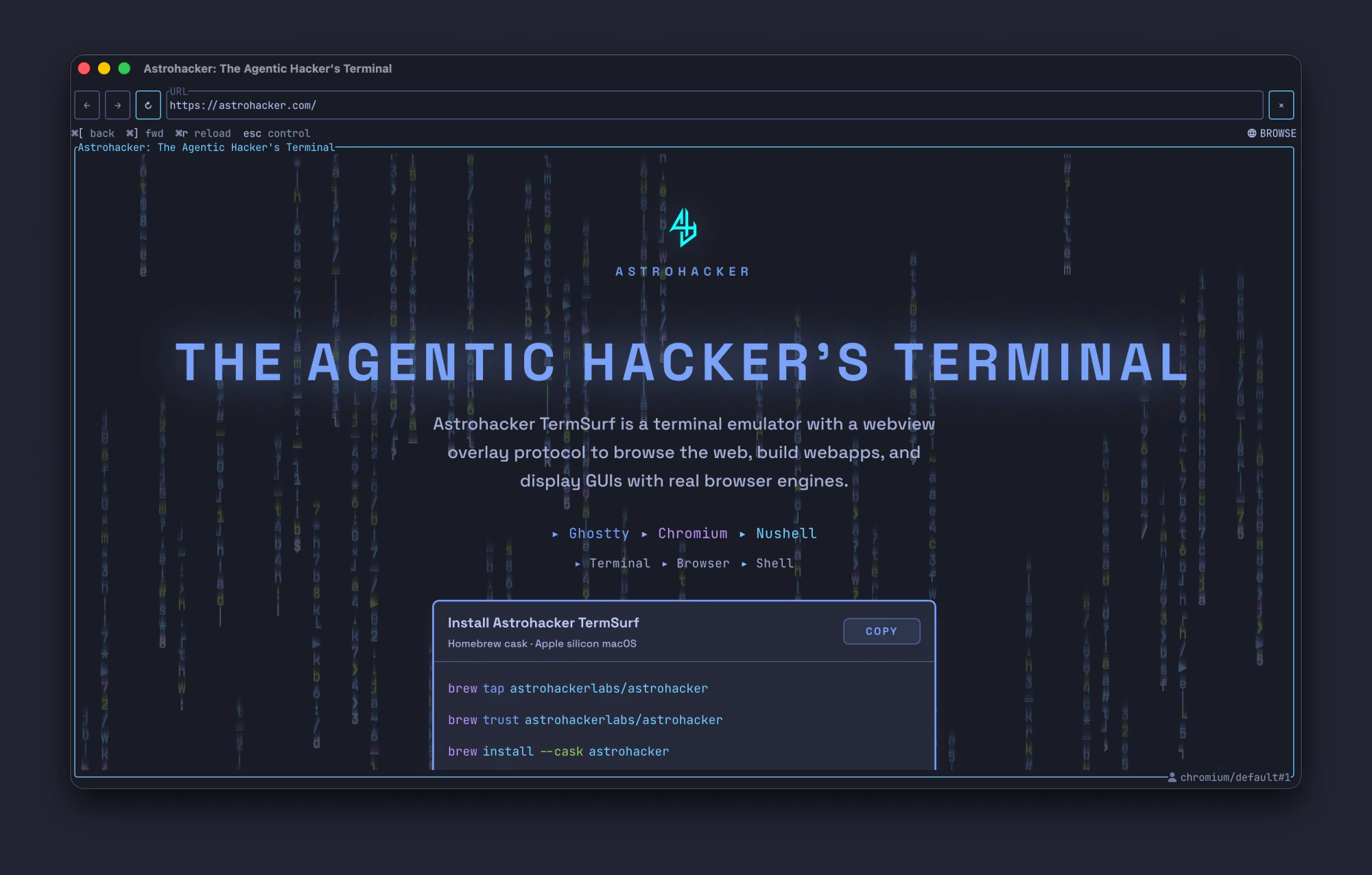Click the back navigation arrow button
This screenshot has width=1372, height=875.
[x=87, y=106]
